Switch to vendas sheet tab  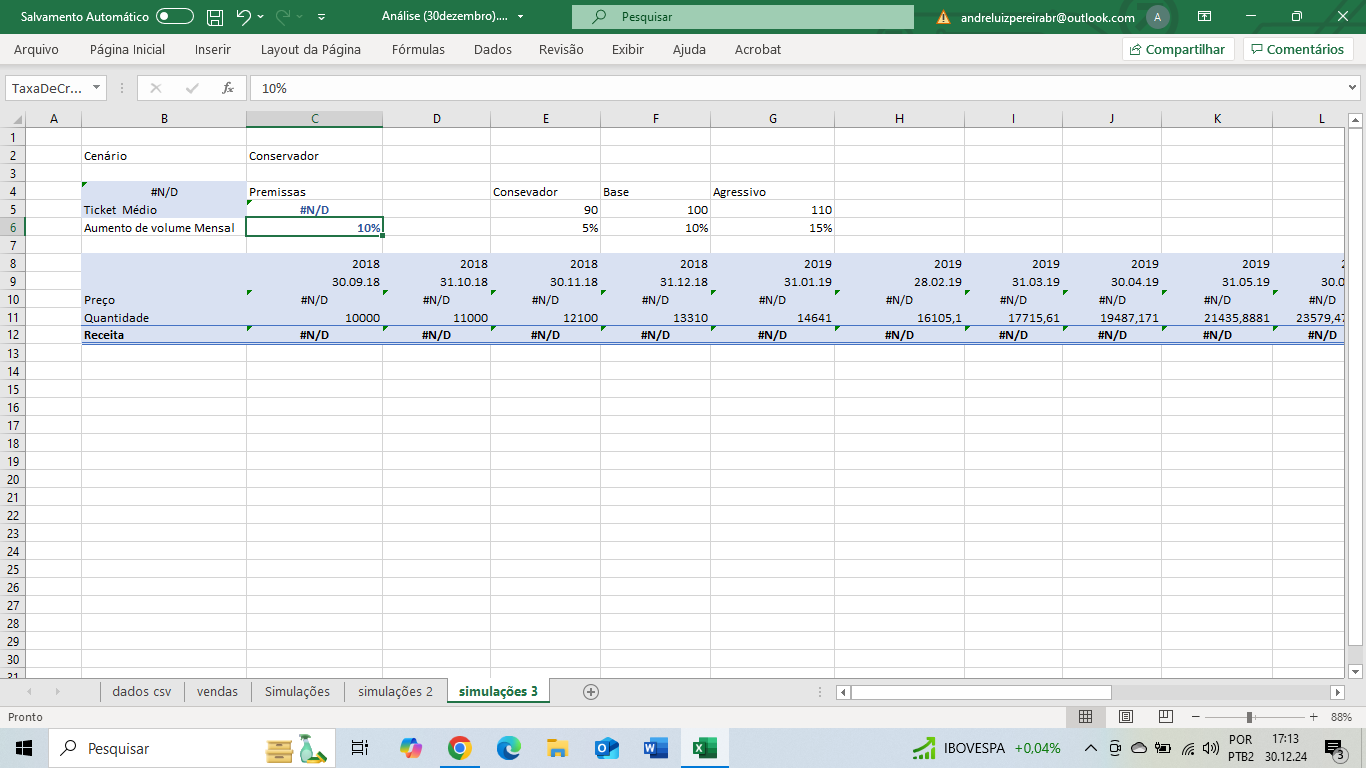(x=217, y=691)
